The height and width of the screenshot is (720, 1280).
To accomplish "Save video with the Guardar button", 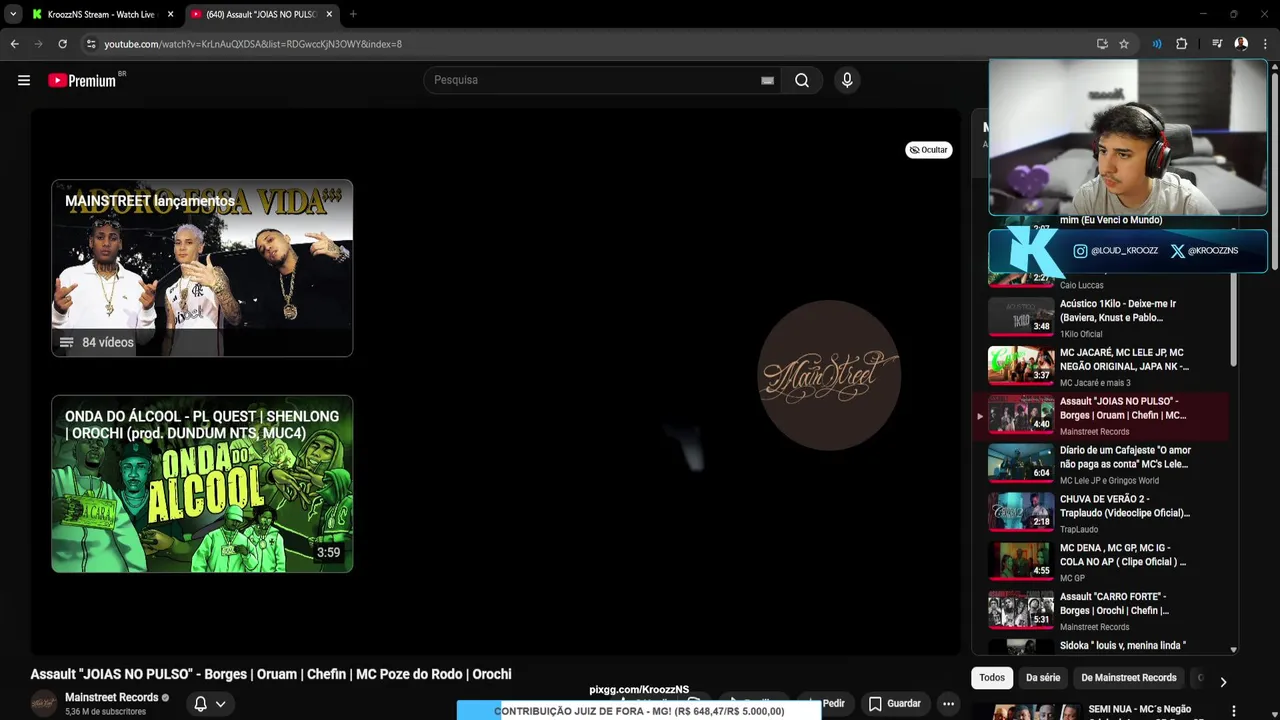I will pyautogui.click(x=894, y=704).
